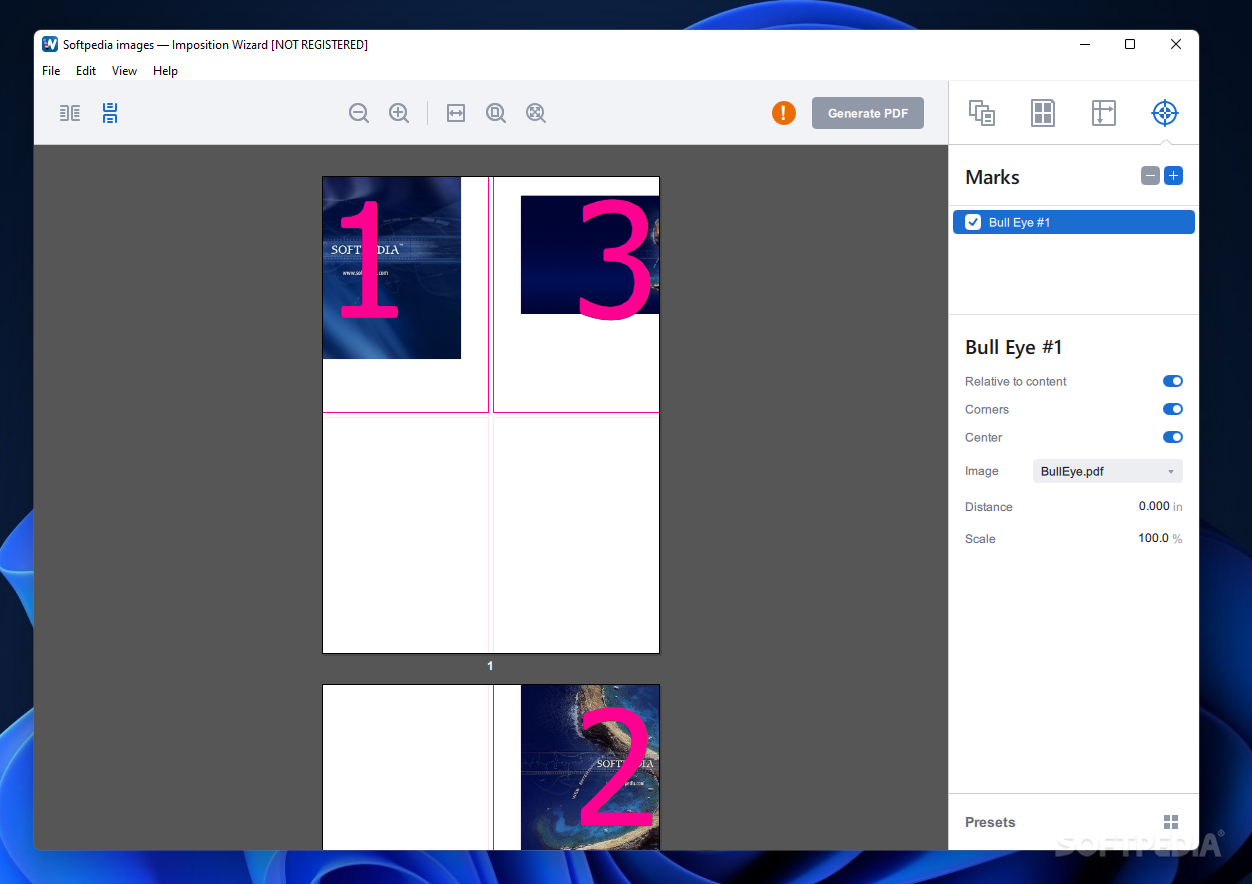
Task: Open the Presets grid icon
Action: (1171, 822)
